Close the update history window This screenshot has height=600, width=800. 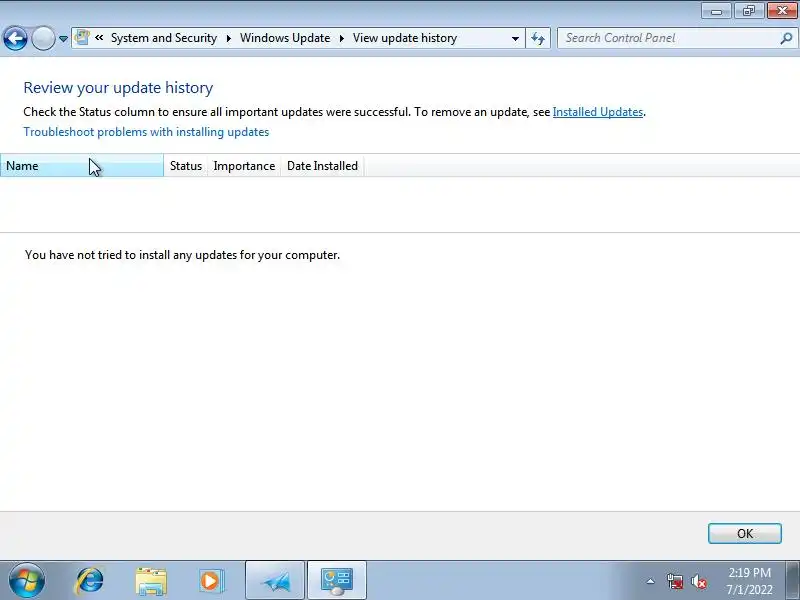coord(782,11)
